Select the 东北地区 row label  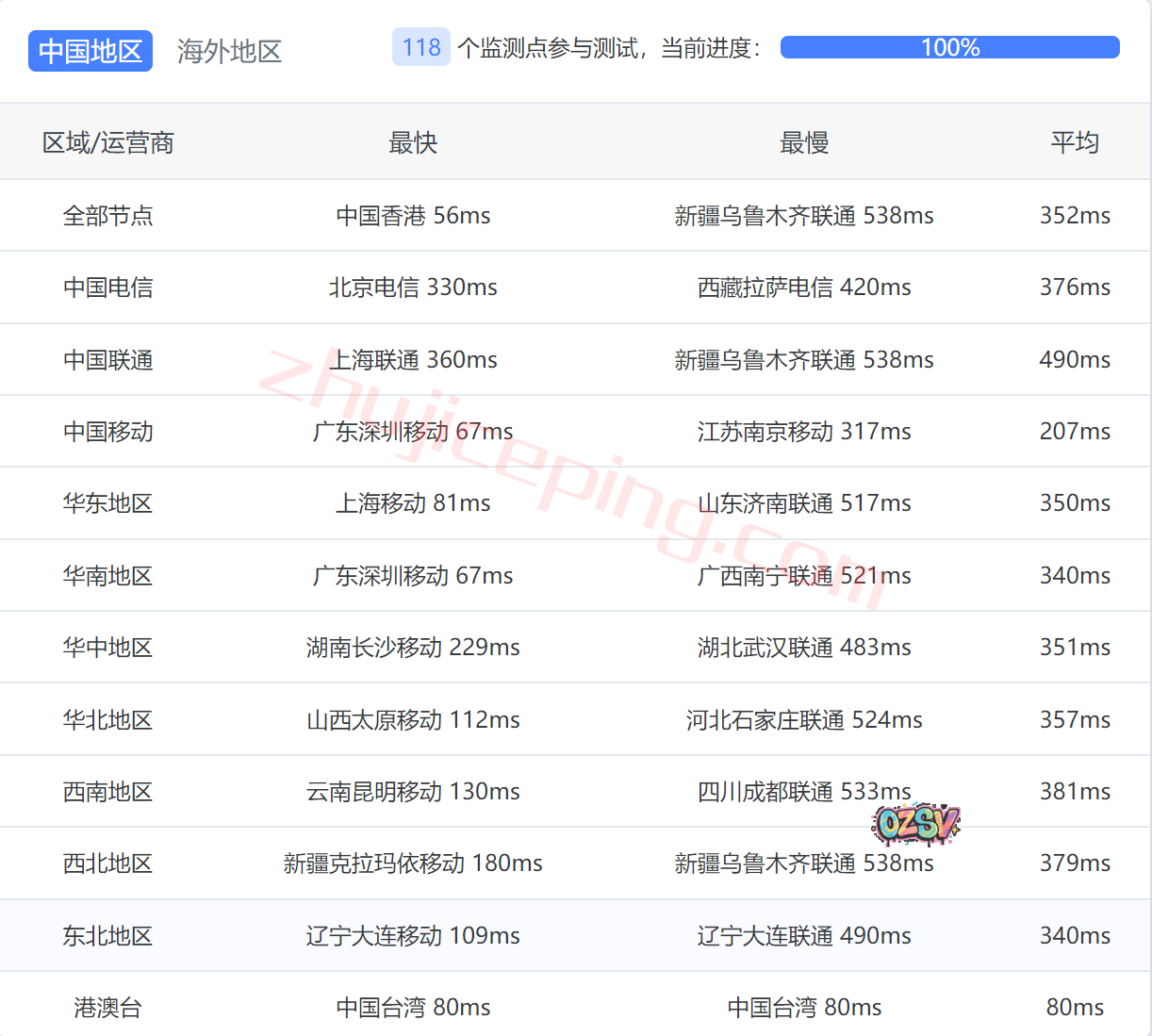point(107,936)
